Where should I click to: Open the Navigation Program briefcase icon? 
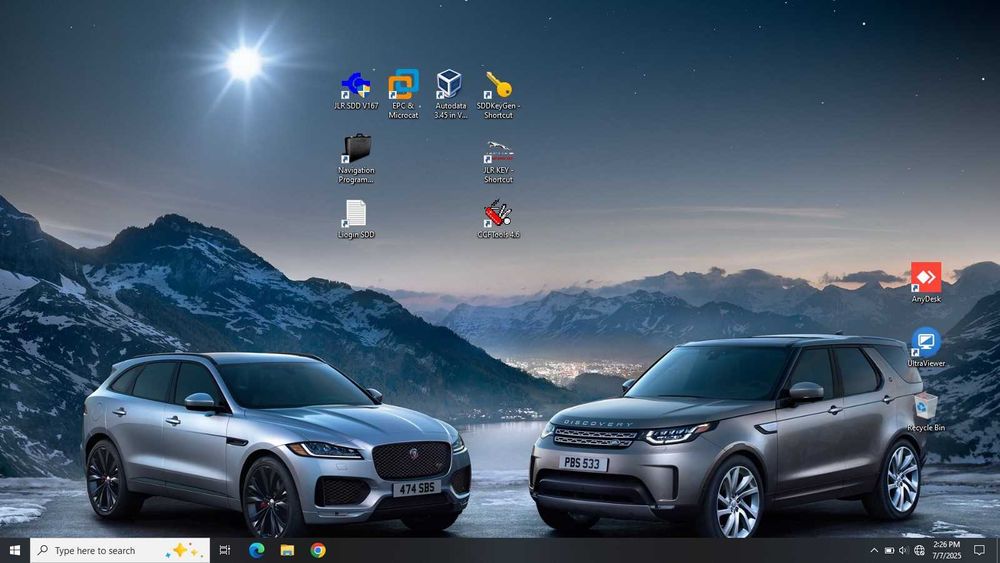[356, 159]
